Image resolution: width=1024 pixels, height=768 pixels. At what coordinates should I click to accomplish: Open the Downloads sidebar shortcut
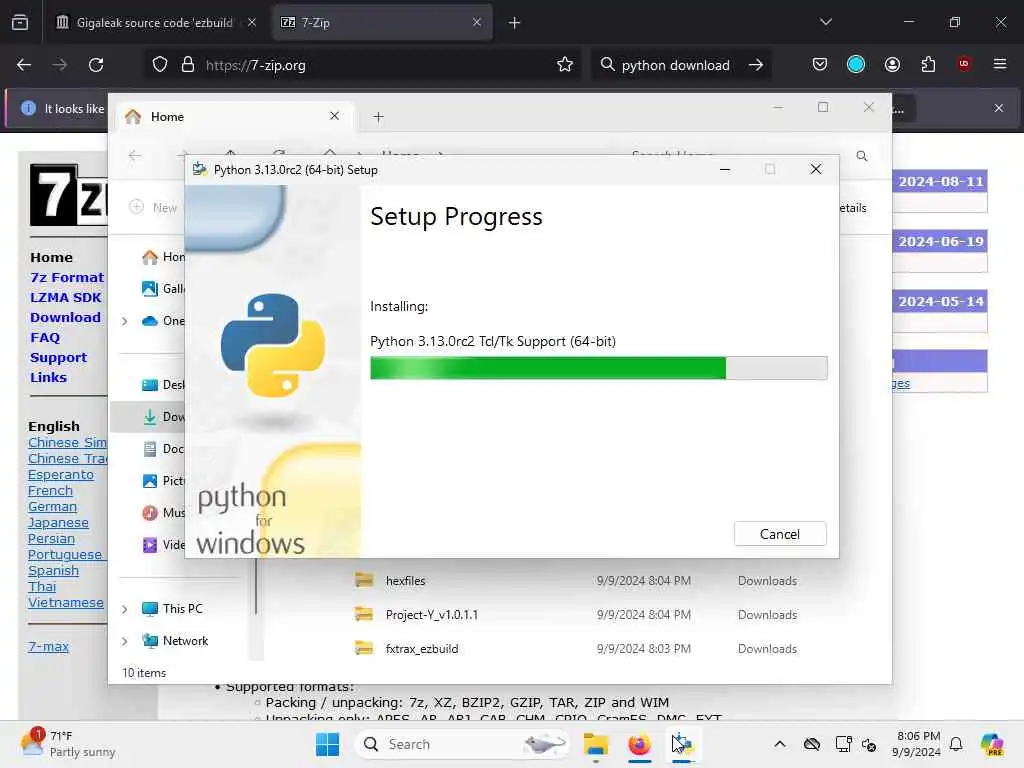coord(163,417)
